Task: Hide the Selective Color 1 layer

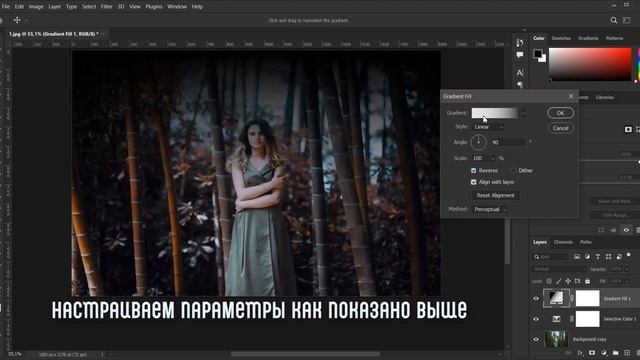Action: (536, 319)
